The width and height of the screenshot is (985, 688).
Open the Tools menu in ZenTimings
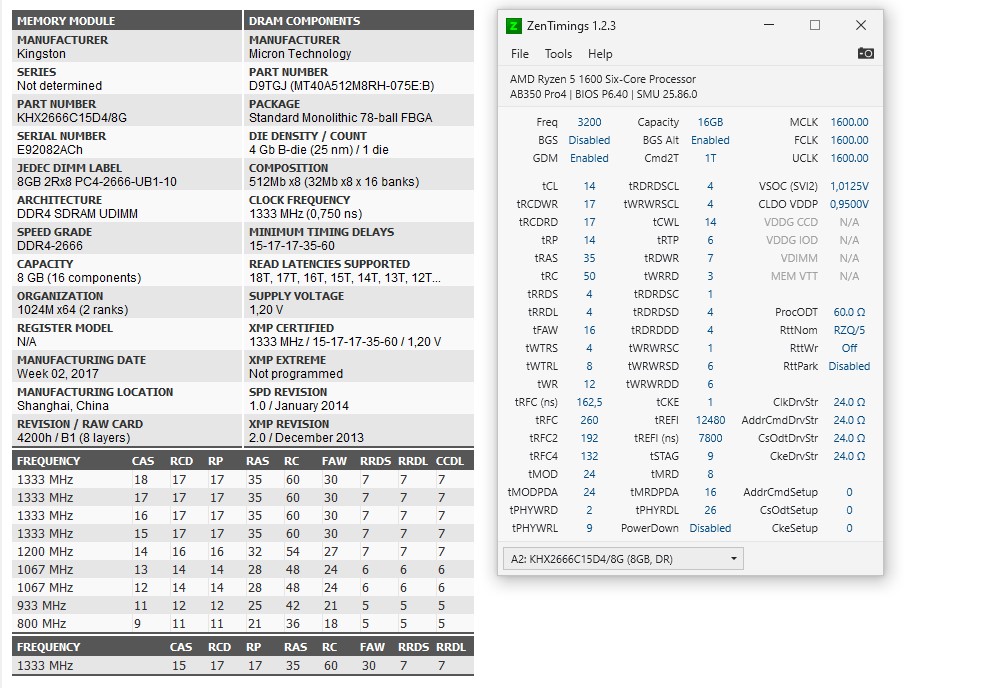[x=558, y=54]
